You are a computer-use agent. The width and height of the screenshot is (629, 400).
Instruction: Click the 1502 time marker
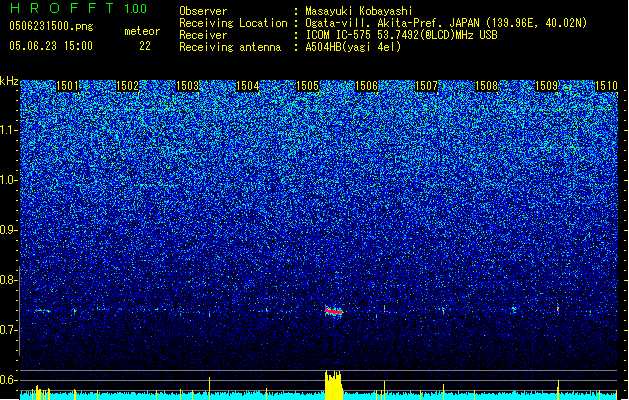click(127, 86)
